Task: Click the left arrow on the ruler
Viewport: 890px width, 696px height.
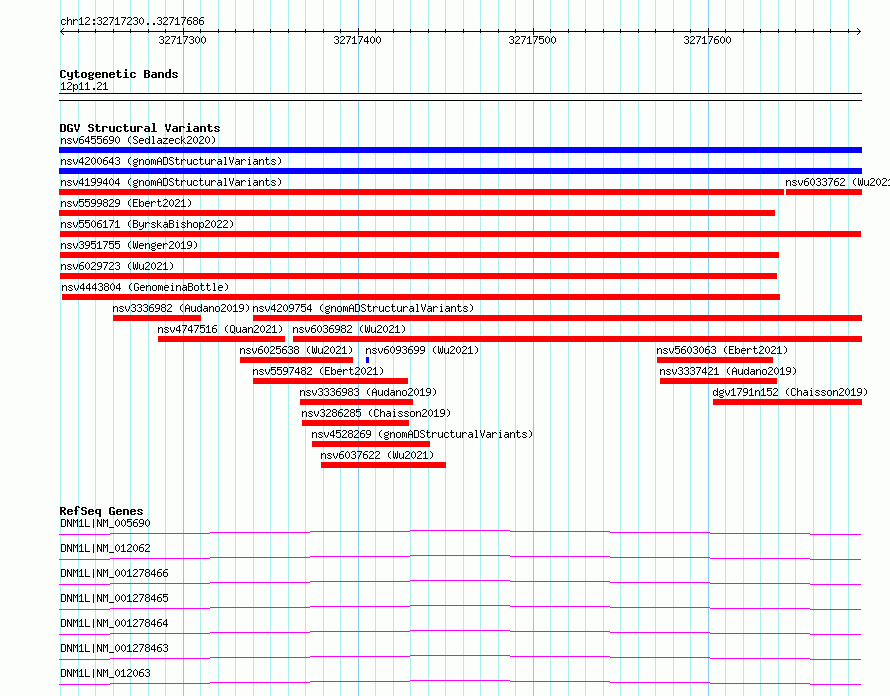Action: [x=62, y=32]
